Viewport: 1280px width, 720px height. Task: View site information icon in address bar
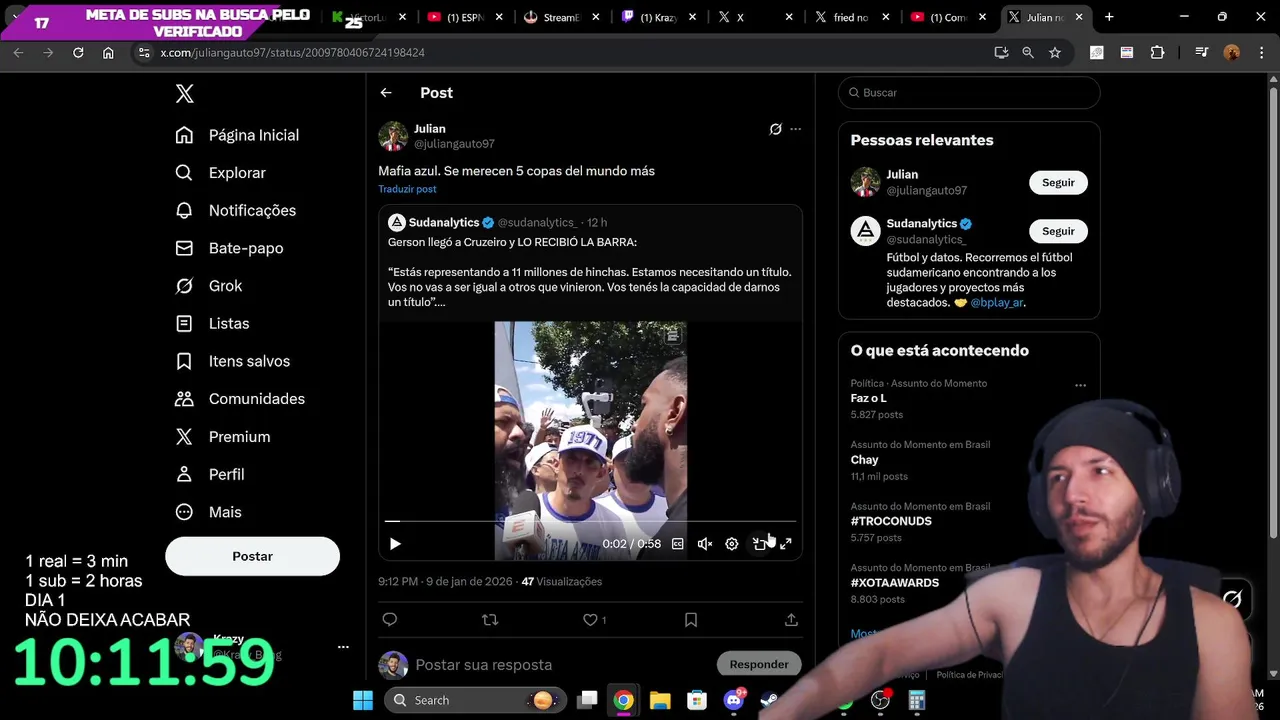click(144, 52)
